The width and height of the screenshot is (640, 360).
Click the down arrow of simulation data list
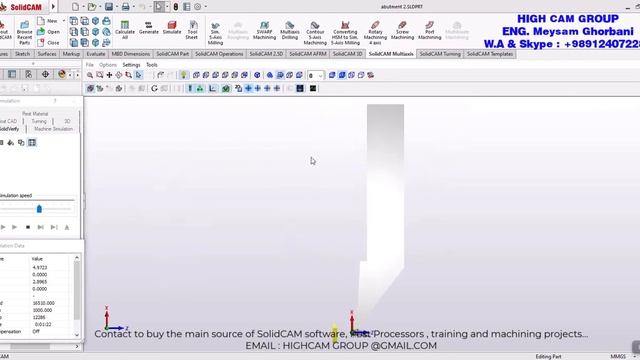pos(77,335)
